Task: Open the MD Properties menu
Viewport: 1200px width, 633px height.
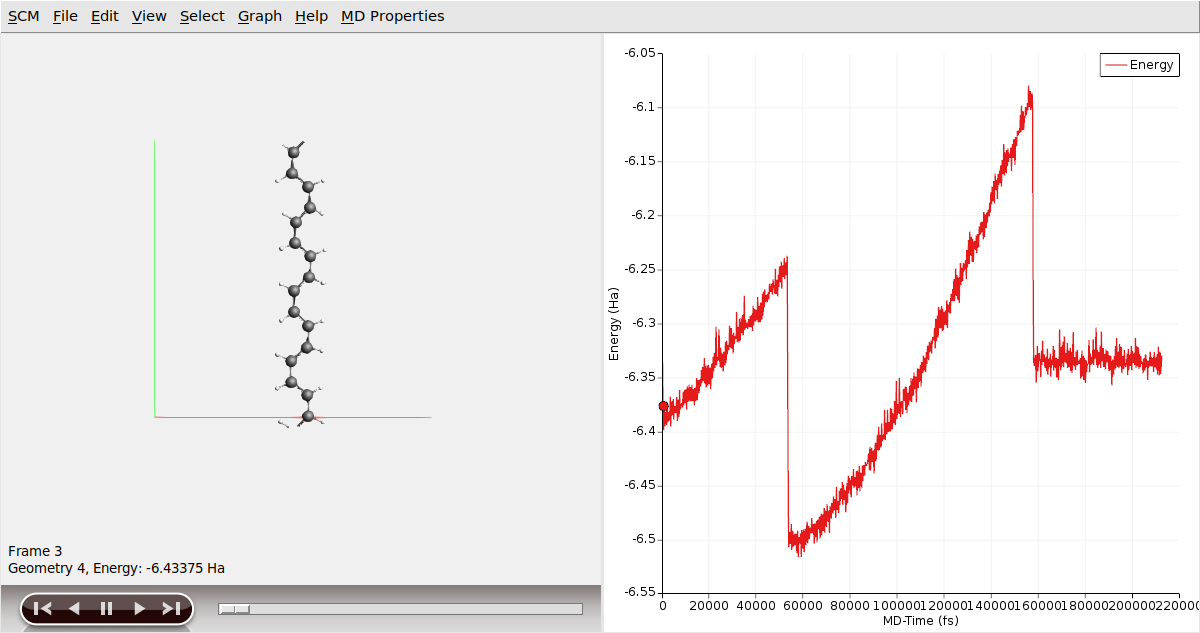Action: click(x=392, y=16)
